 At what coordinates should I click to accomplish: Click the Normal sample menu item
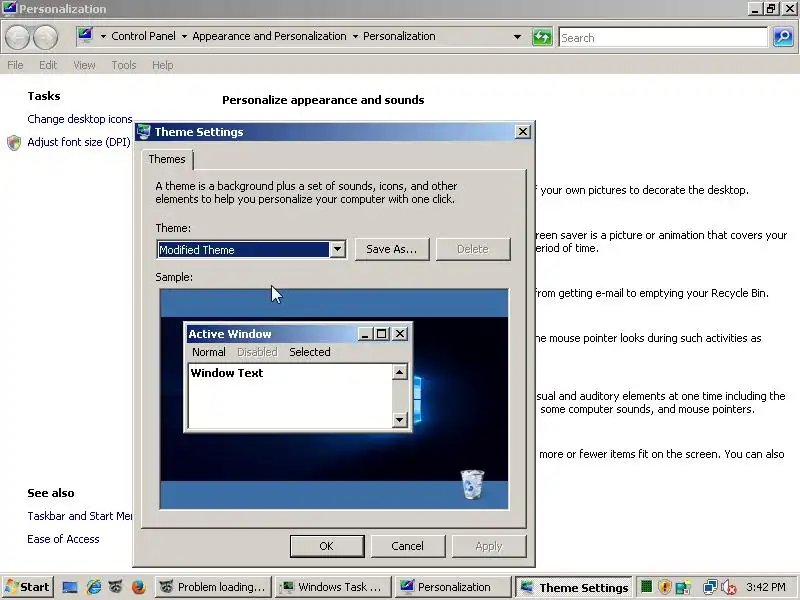pos(209,352)
